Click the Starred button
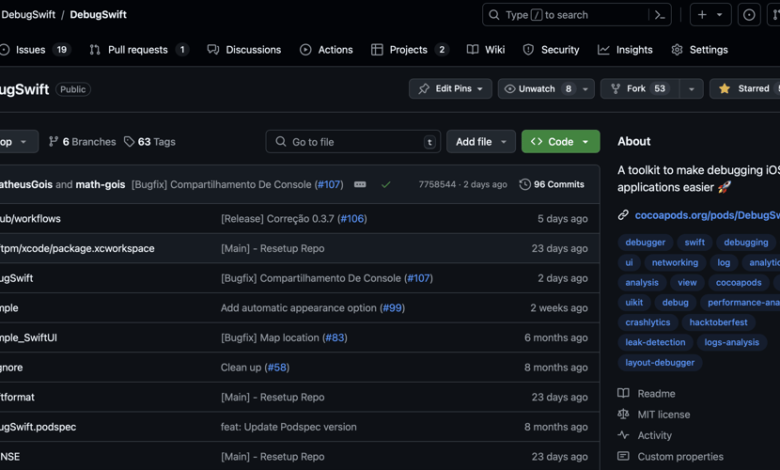The image size is (780, 470). (x=745, y=89)
